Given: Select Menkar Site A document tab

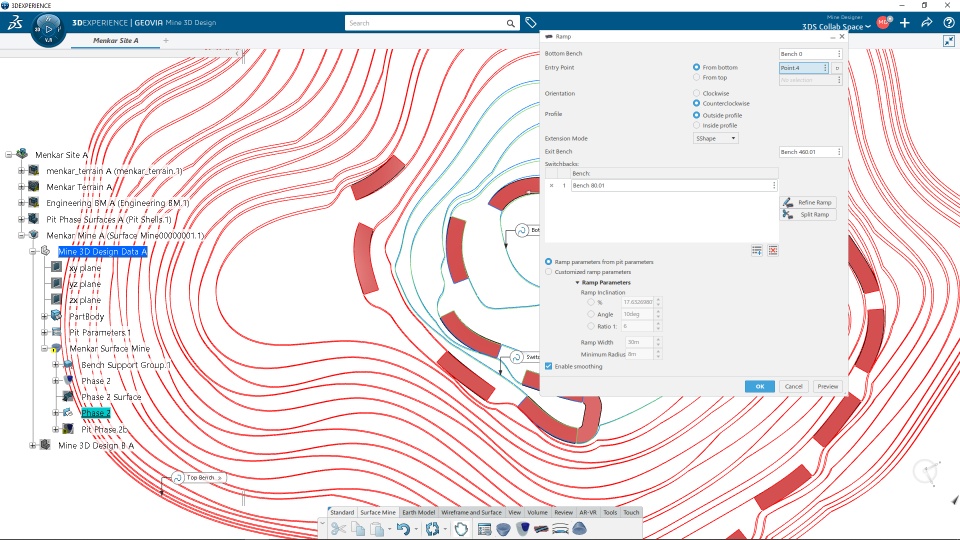Looking at the screenshot, I should pyautogui.click(x=116, y=40).
